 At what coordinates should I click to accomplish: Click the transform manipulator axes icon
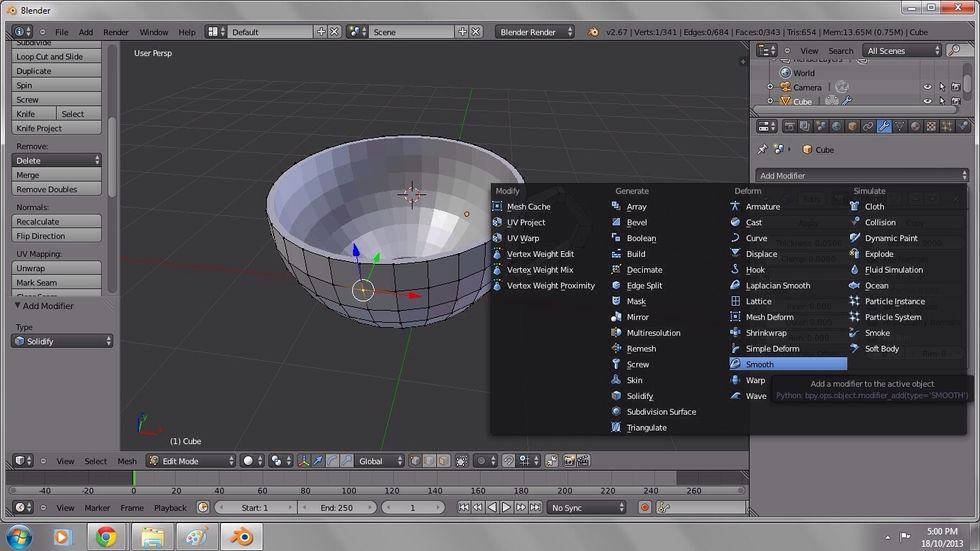tap(304, 461)
